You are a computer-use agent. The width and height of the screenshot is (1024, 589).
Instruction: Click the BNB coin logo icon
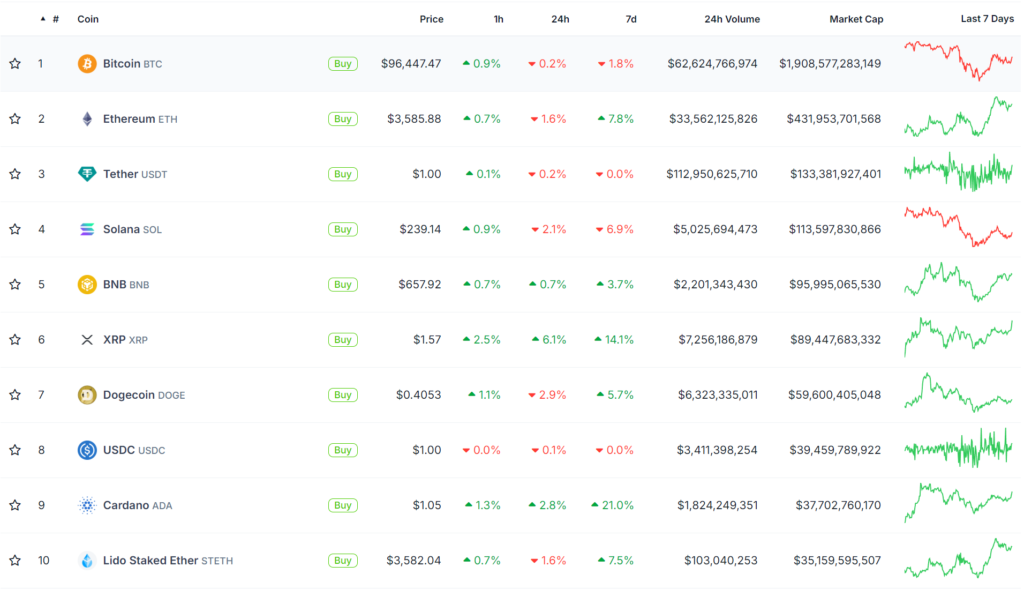point(87,285)
